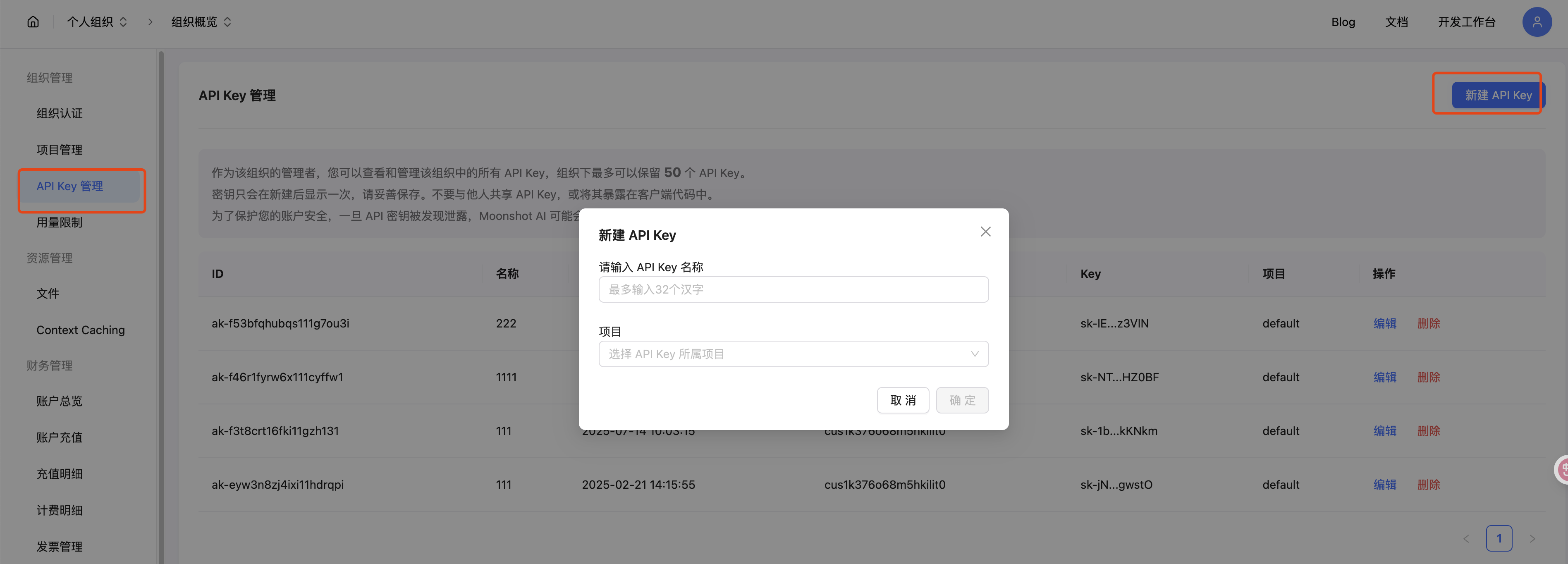
Task: Open 用量限制 in the sidebar
Action: 60,223
